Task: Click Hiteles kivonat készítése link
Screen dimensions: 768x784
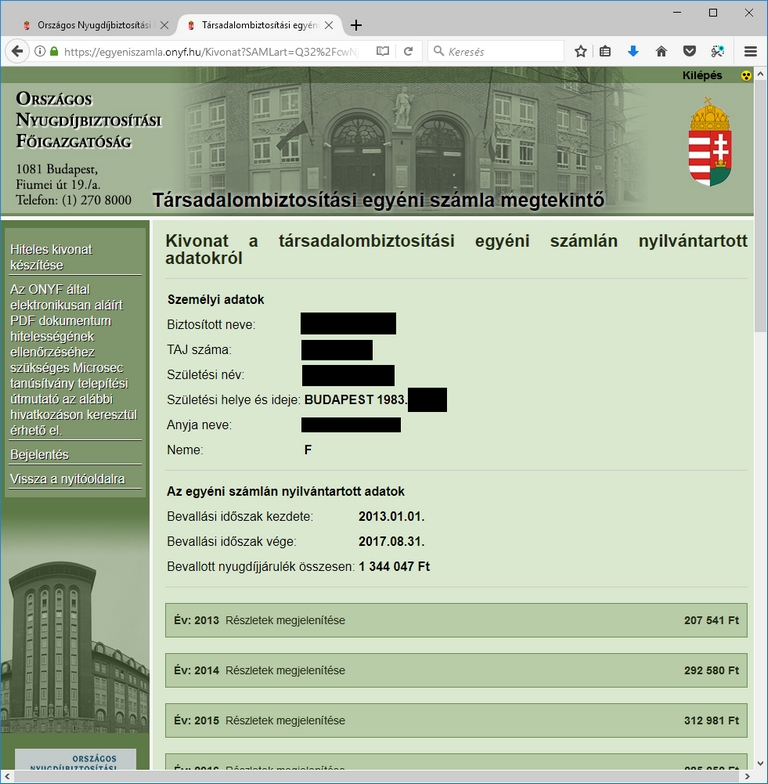Action: tap(50, 257)
